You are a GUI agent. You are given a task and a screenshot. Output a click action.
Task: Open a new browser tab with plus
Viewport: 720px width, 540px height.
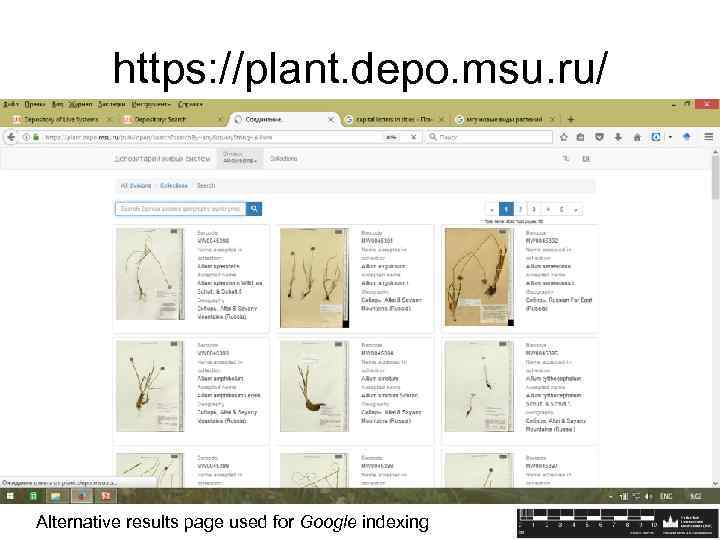pos(570,119)
